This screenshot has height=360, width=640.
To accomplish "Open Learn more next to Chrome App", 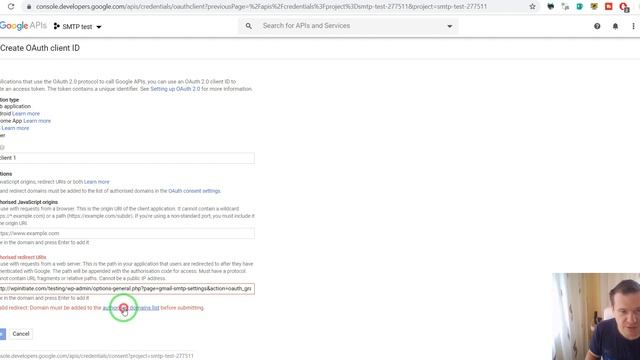I will (37, 121).
